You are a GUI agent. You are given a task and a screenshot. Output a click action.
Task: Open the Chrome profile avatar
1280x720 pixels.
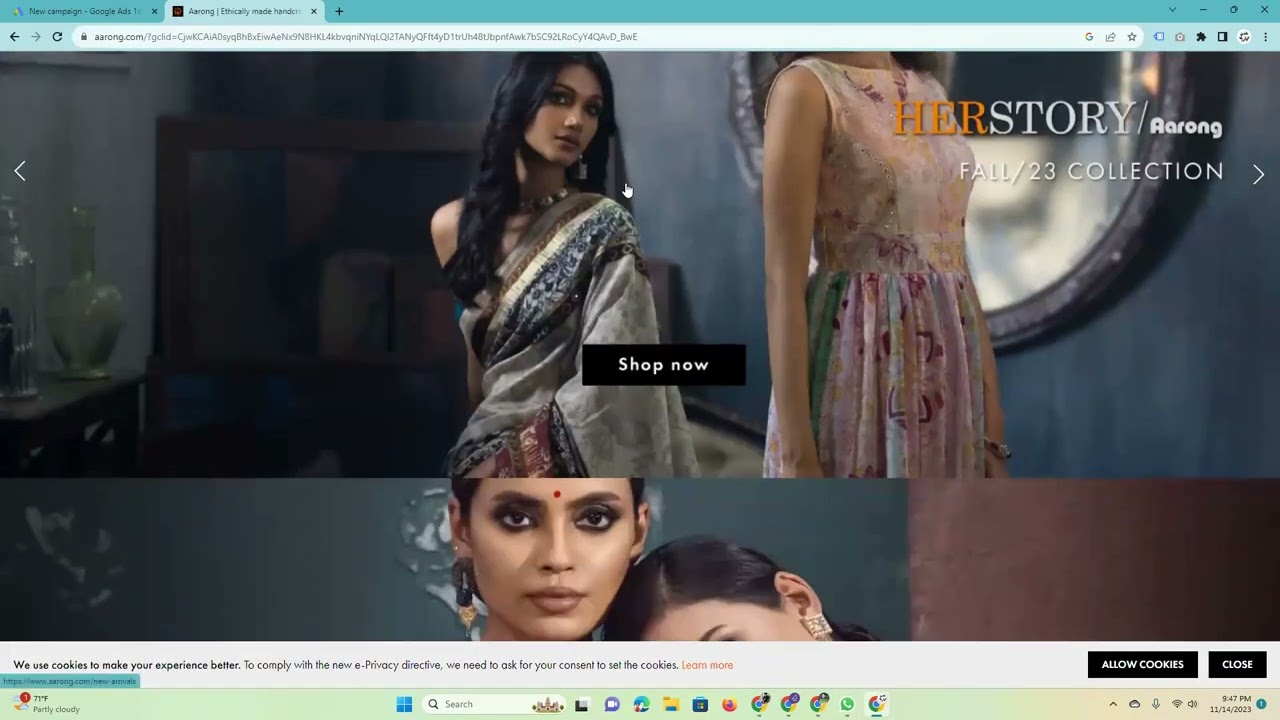pyautogui.click(x=1244, y=37)
